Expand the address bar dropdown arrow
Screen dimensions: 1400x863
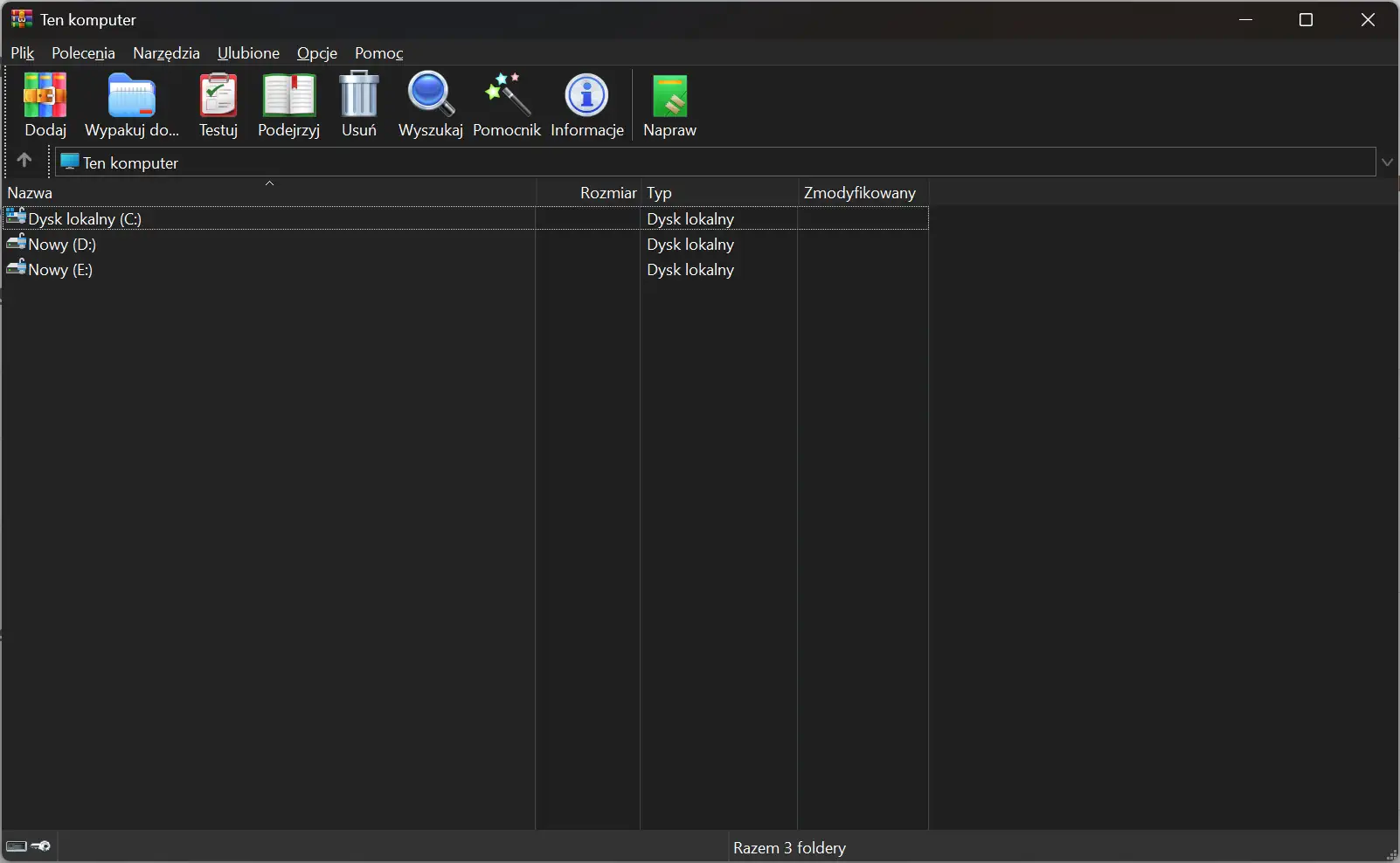click(x=1387, y=162)
